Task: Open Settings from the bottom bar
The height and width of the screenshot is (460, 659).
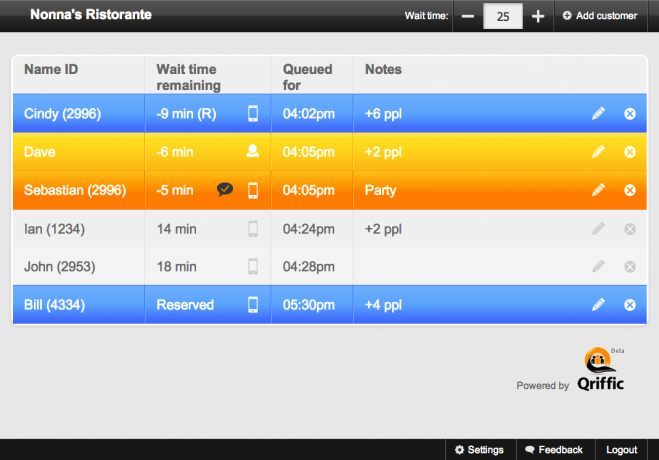Action: point(479,450)
